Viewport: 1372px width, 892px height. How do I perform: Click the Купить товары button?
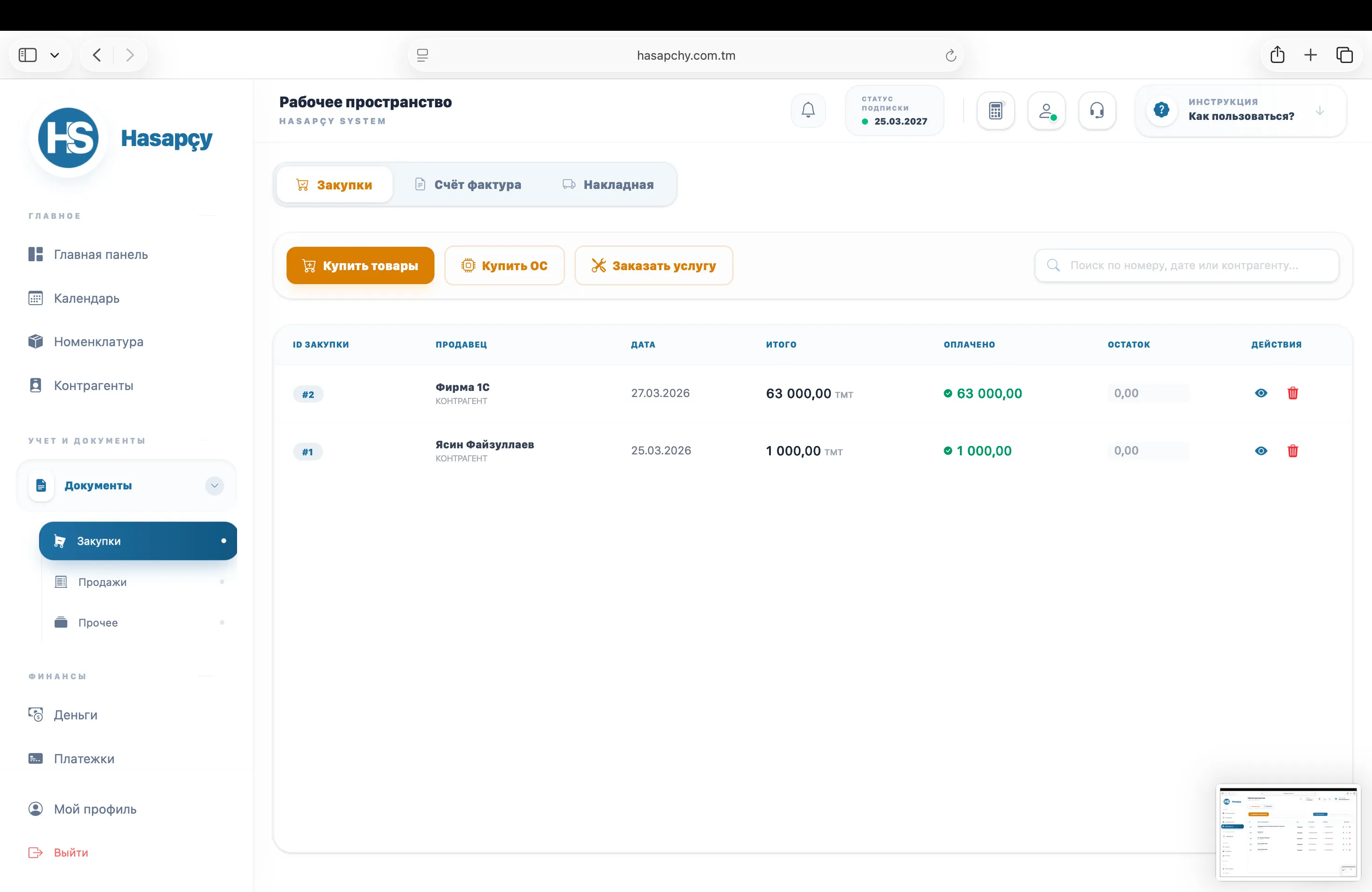[360, 265]
